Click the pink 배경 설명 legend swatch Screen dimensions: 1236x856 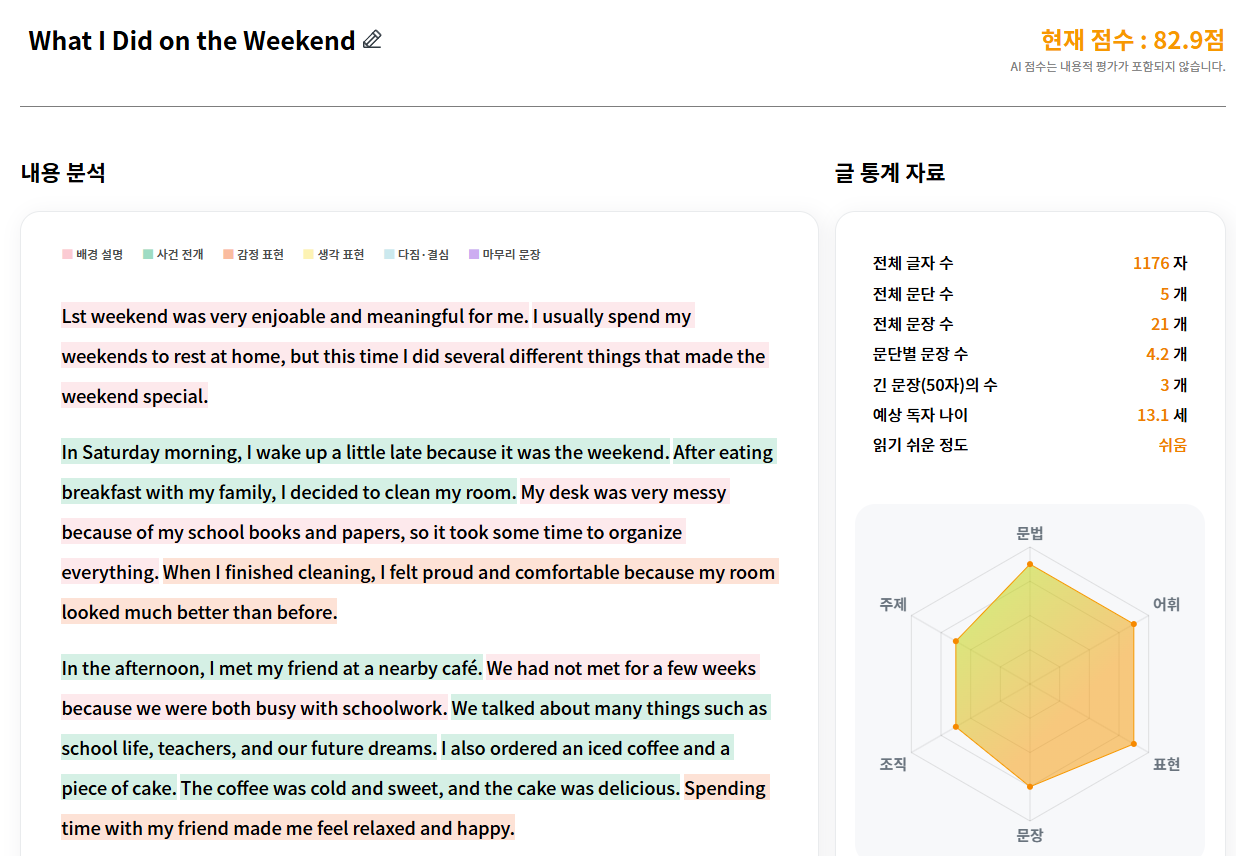67,255
